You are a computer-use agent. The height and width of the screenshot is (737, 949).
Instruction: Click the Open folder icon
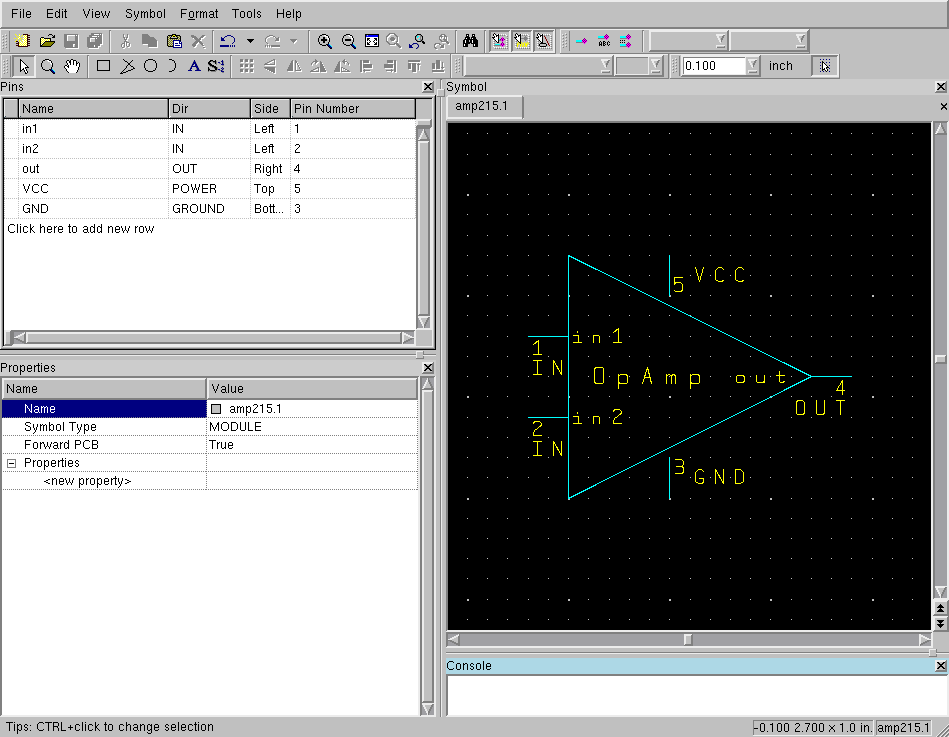[x=47, y=41]
